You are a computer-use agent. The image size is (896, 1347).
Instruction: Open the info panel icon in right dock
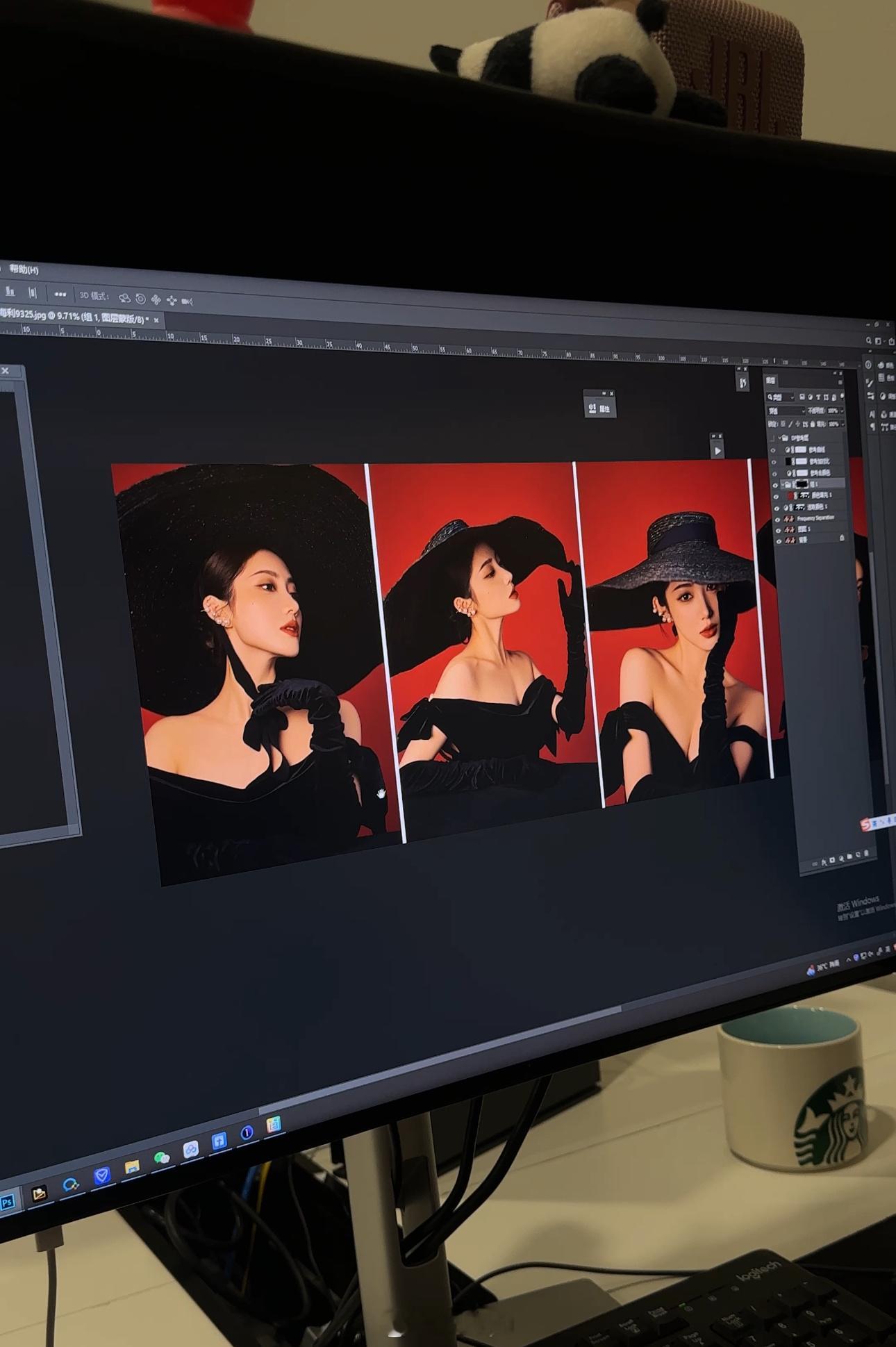(x=869, y=365)
